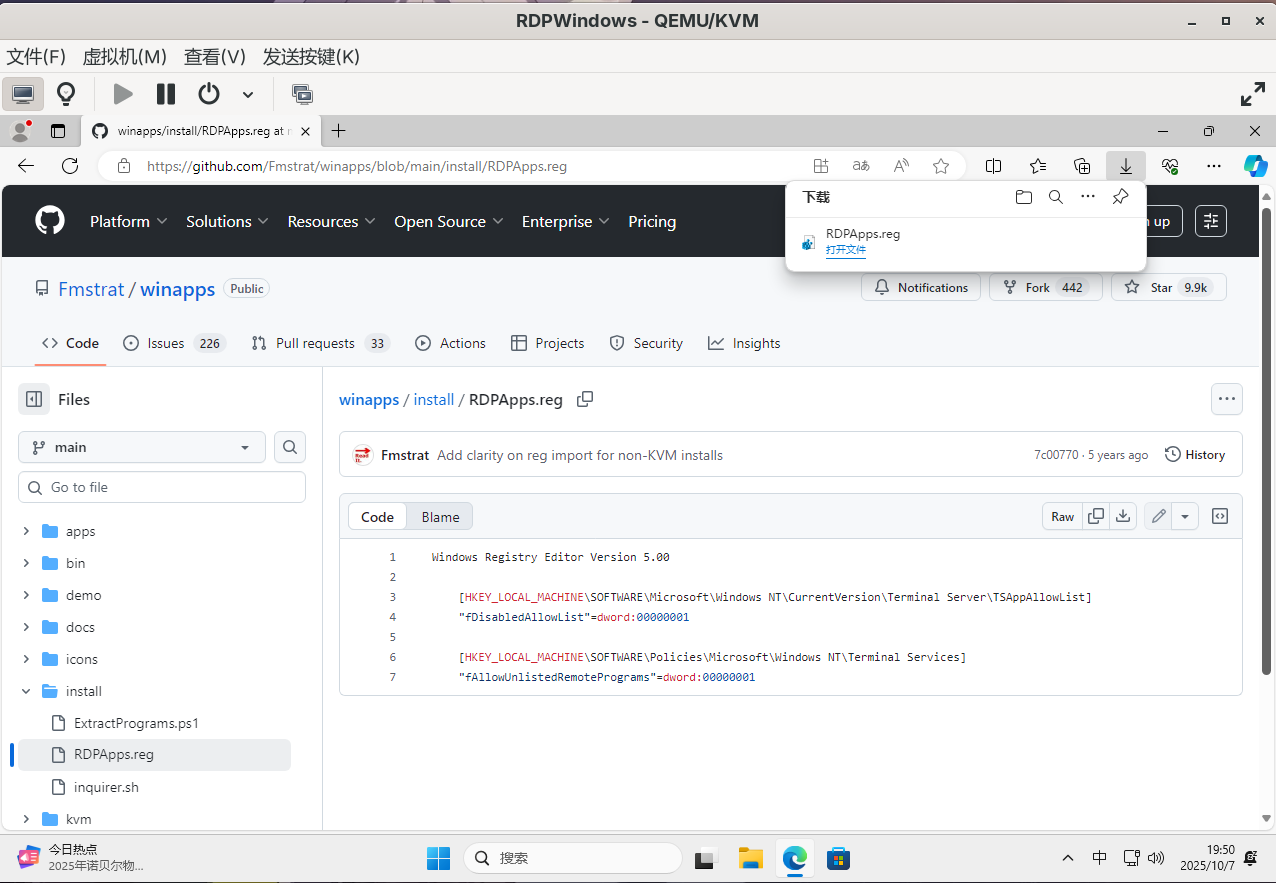Screen dimensions: 1276x883
Task: Click 打开文件 link for RDPApps.reg
Action: click(x=845, y=250)
